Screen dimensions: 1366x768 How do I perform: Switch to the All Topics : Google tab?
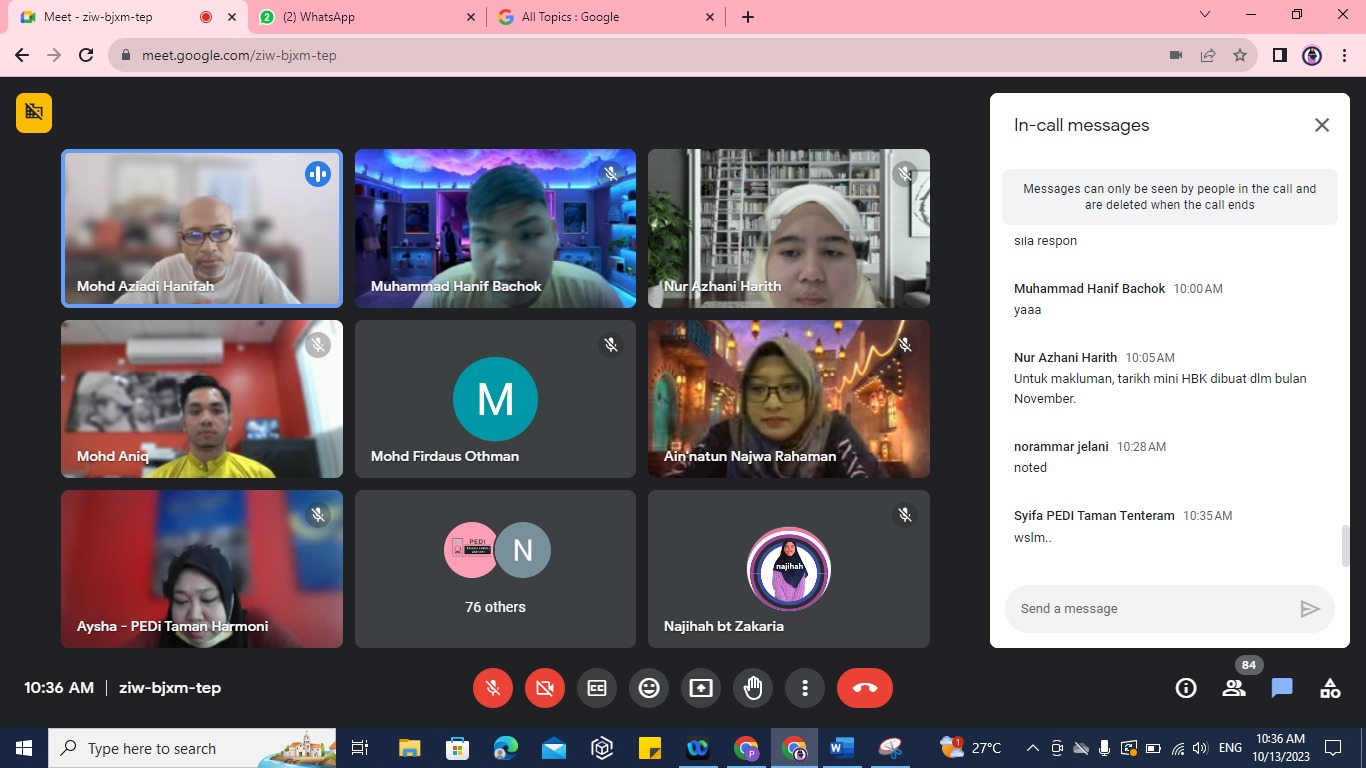pyautogui.click(x=607, y=17)
